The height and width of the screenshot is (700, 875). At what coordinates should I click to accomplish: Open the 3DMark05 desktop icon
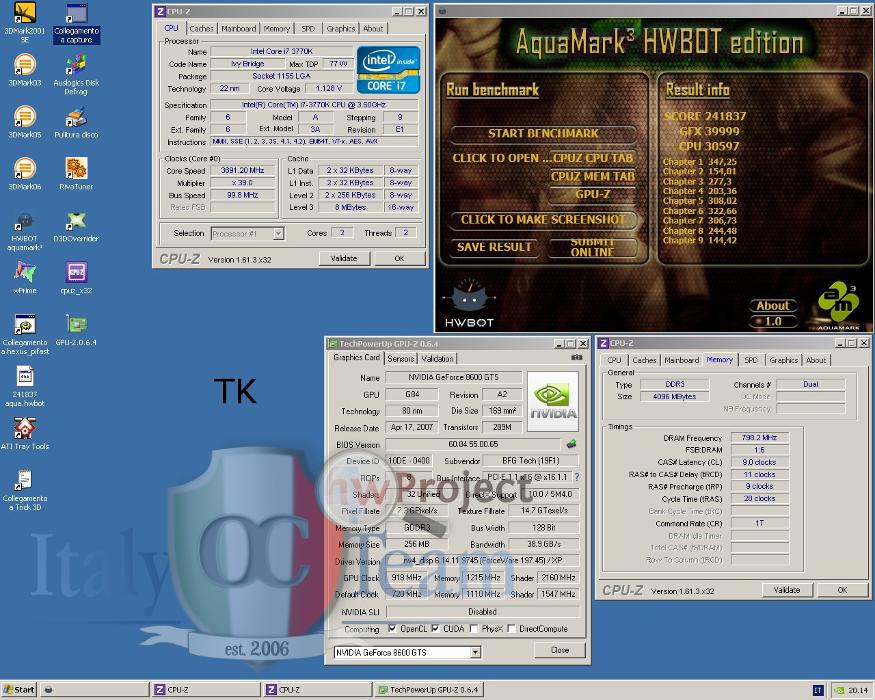click(x=24, y=122)
